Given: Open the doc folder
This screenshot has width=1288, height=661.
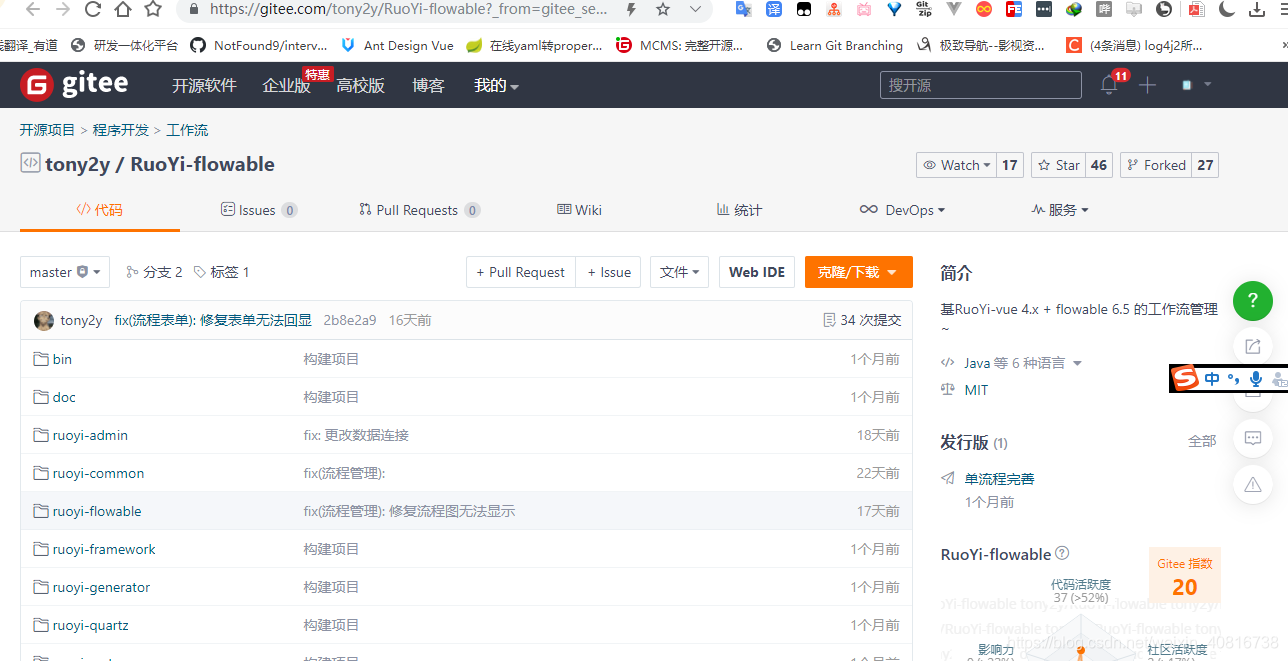Looking at the screenshot, I should (64, 397).
